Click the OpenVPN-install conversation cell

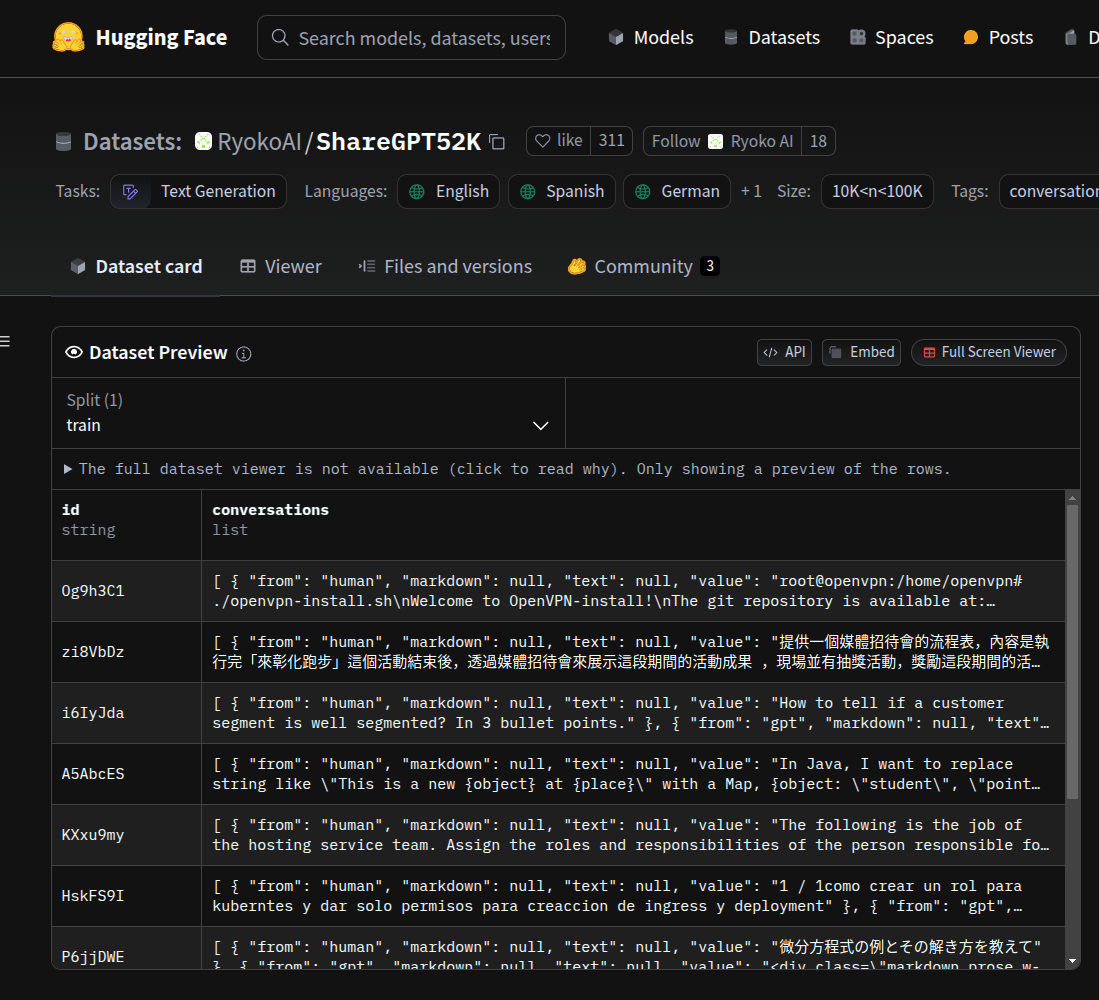point(633,591)
